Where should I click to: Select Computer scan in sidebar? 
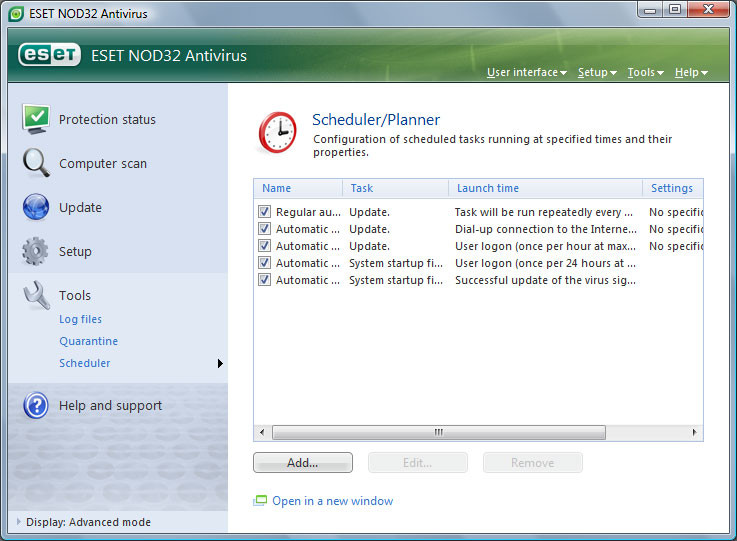click(x=103, y=164)
